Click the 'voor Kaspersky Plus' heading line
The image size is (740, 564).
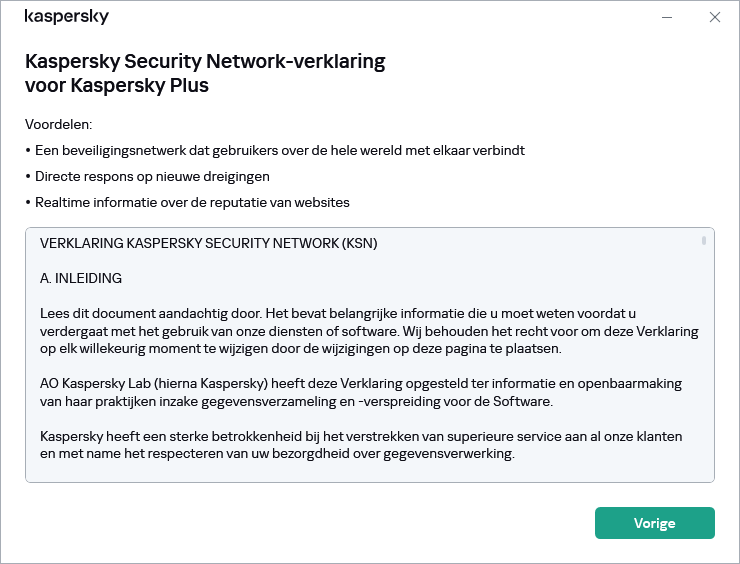[117, 85]
